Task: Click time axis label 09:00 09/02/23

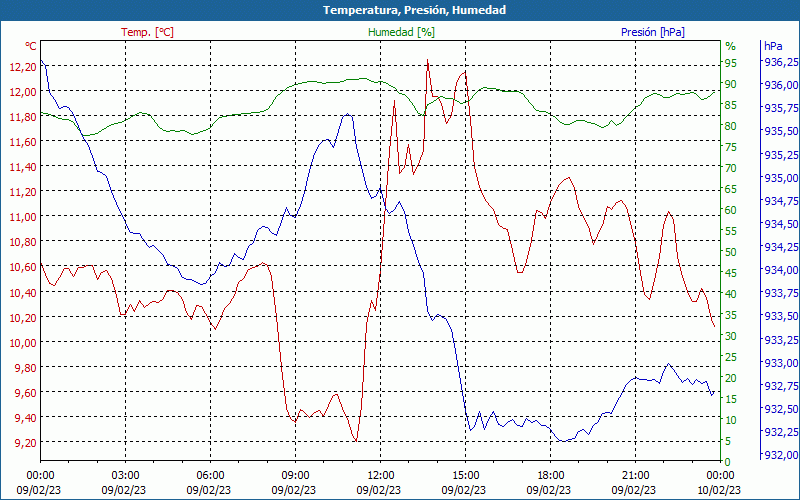Action: [x=294, y=483]
